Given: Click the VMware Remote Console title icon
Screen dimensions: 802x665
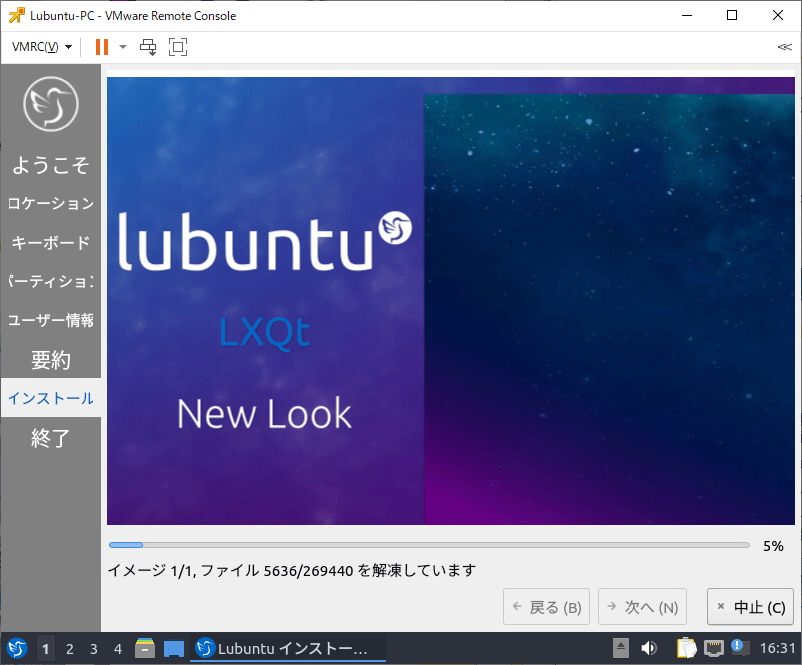Looking at the screenshot, I should point(16,15).
